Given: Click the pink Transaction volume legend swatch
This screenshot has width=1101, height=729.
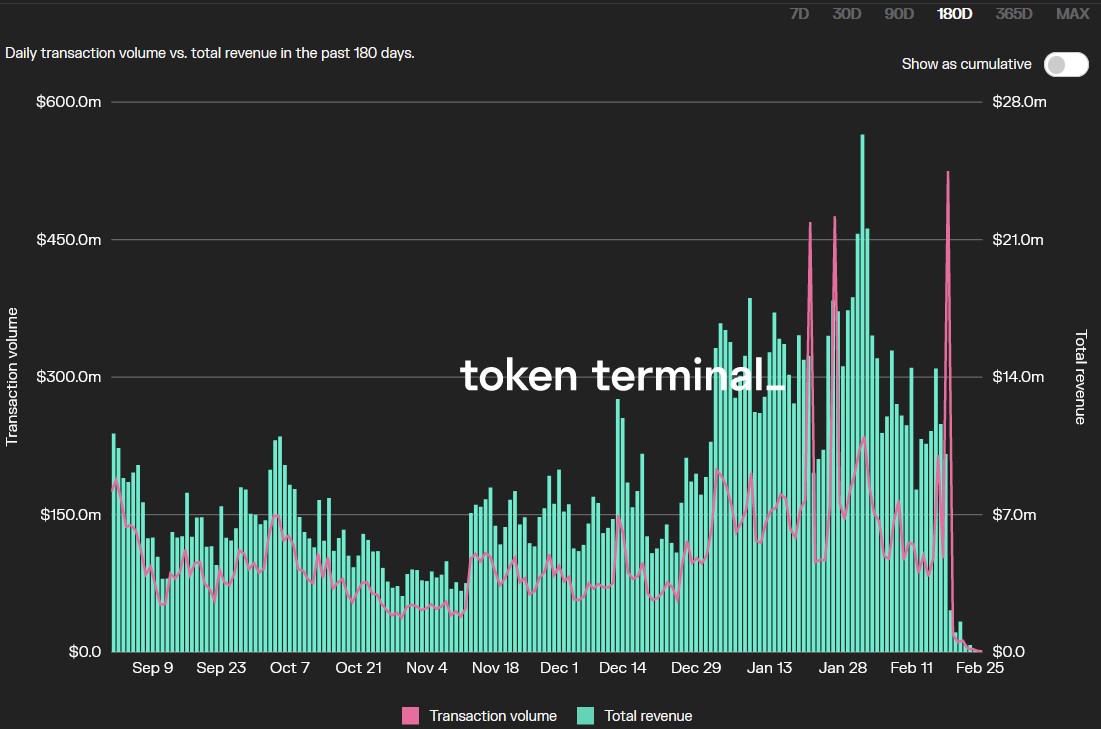Looking at the screenshot, I should pos(410,715).
